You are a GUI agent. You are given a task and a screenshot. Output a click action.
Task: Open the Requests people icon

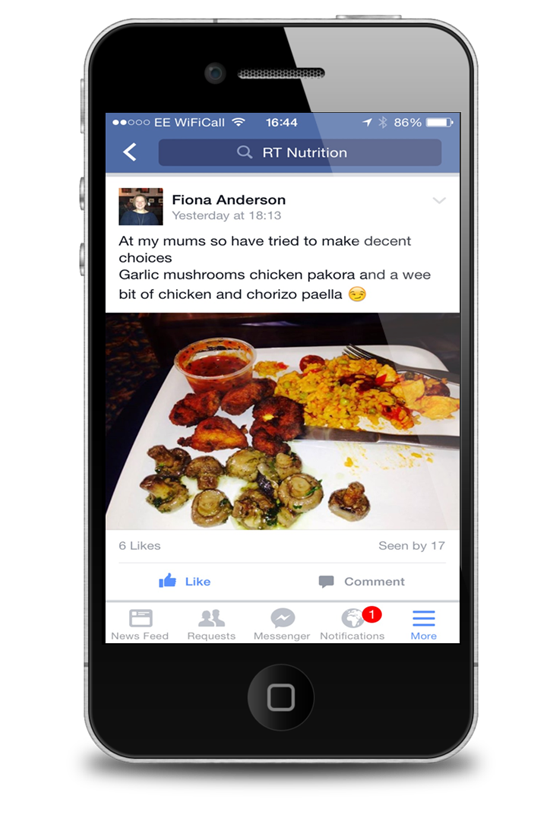tap(212, 618)
